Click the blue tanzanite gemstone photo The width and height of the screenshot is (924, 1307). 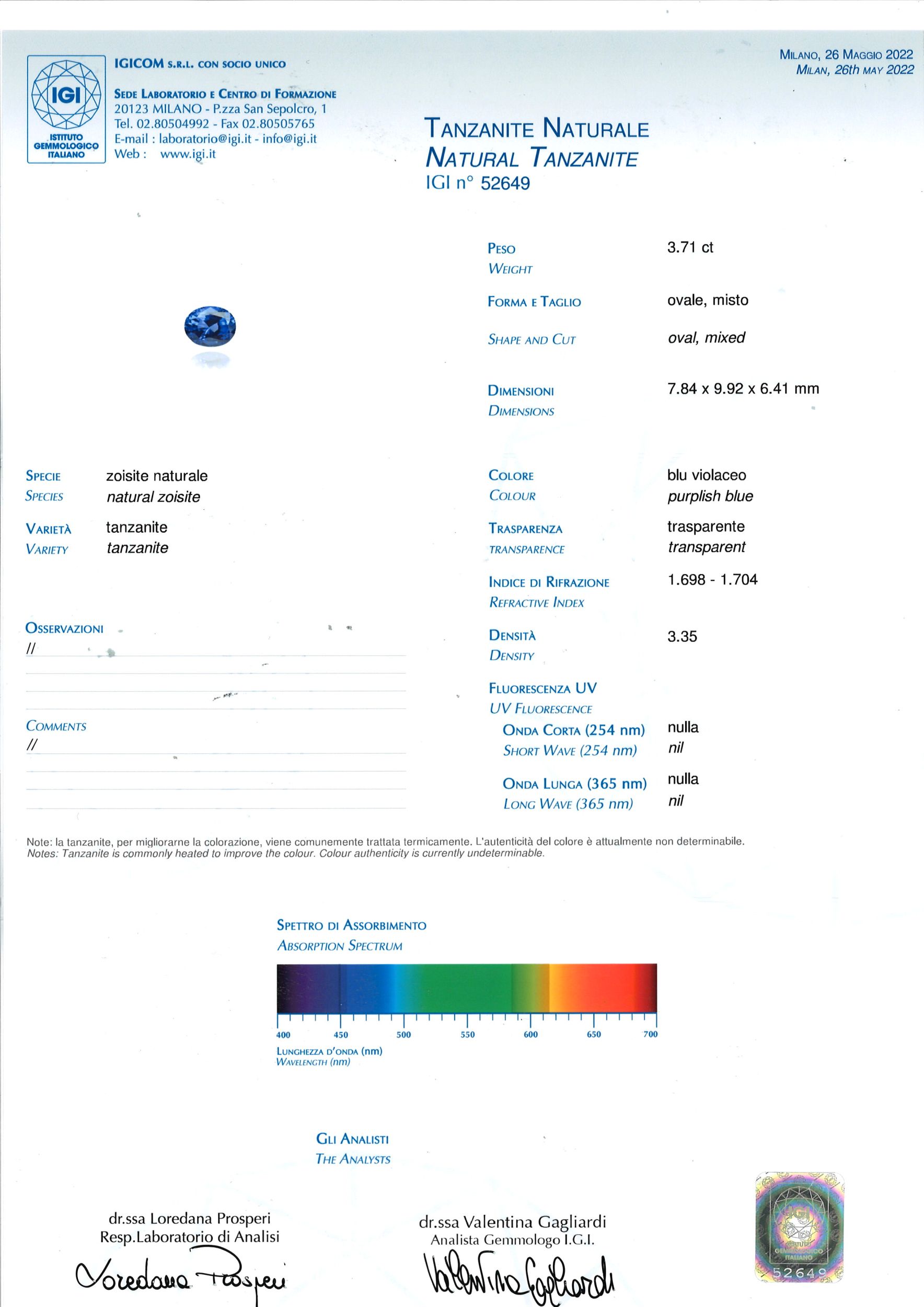(x=210, y=326)
